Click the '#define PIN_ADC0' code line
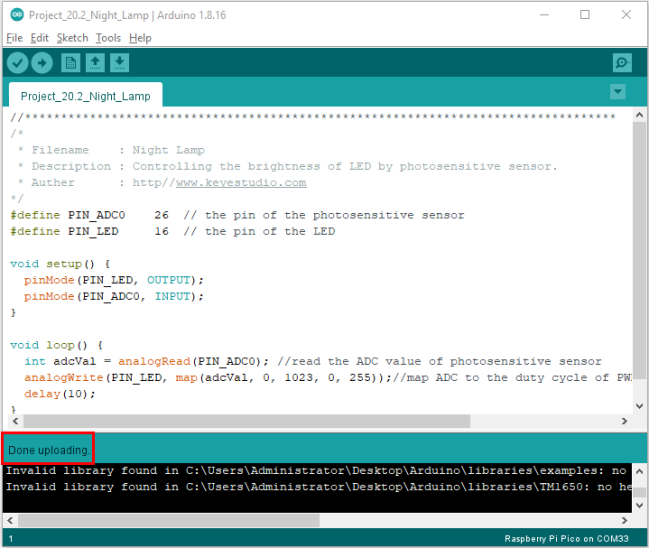This screenshot has width=650, height=549. pyautogui.click(x=237, y=215)
